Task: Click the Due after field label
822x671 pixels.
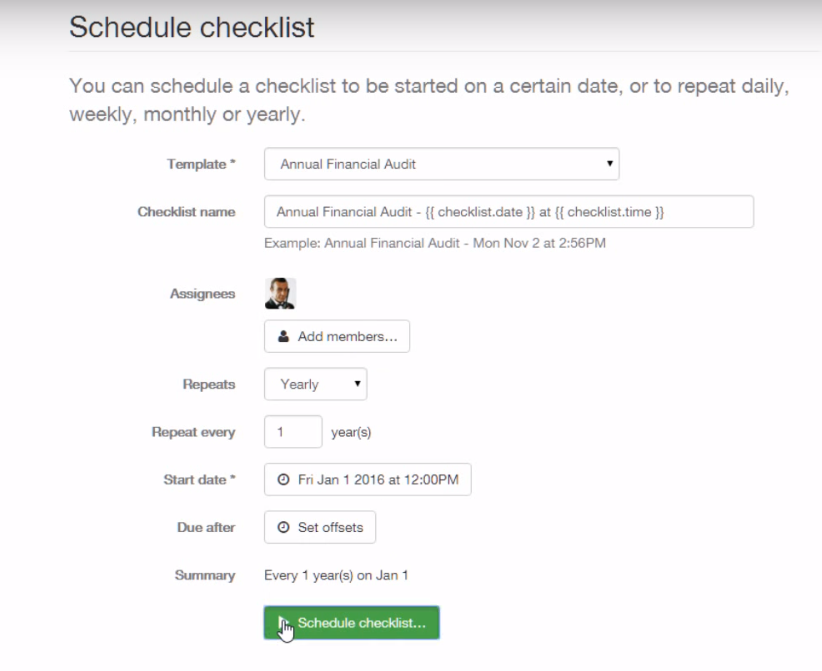Action: 206,527
